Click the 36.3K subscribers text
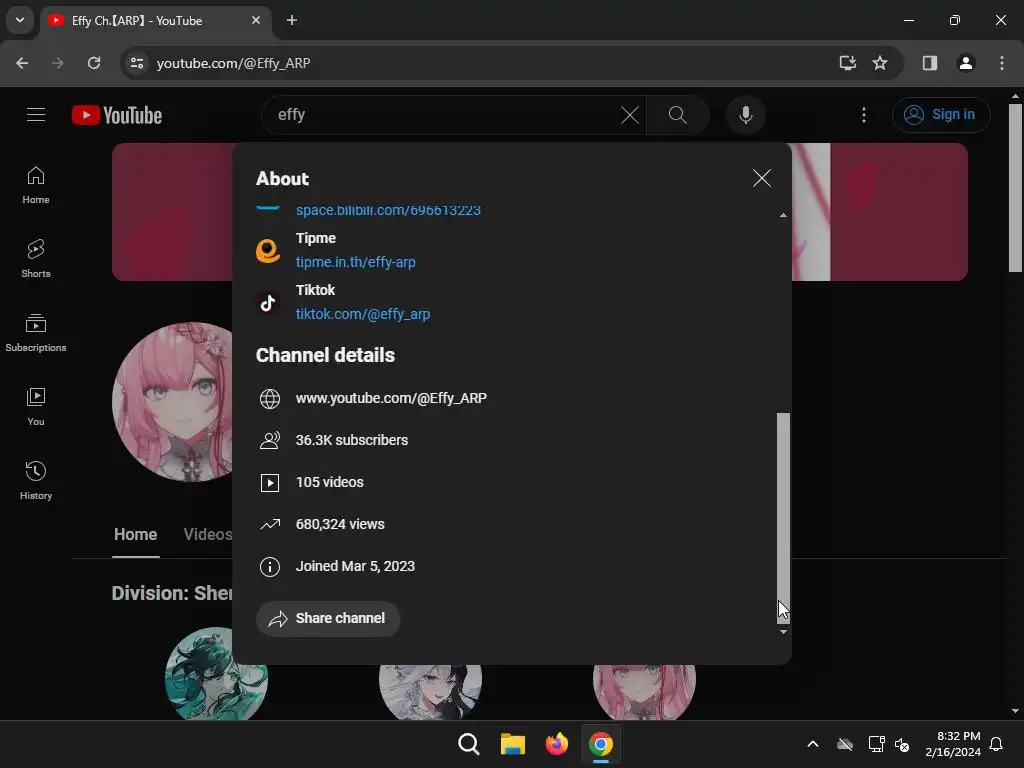The image size is (1024, 768). (351, 440)
